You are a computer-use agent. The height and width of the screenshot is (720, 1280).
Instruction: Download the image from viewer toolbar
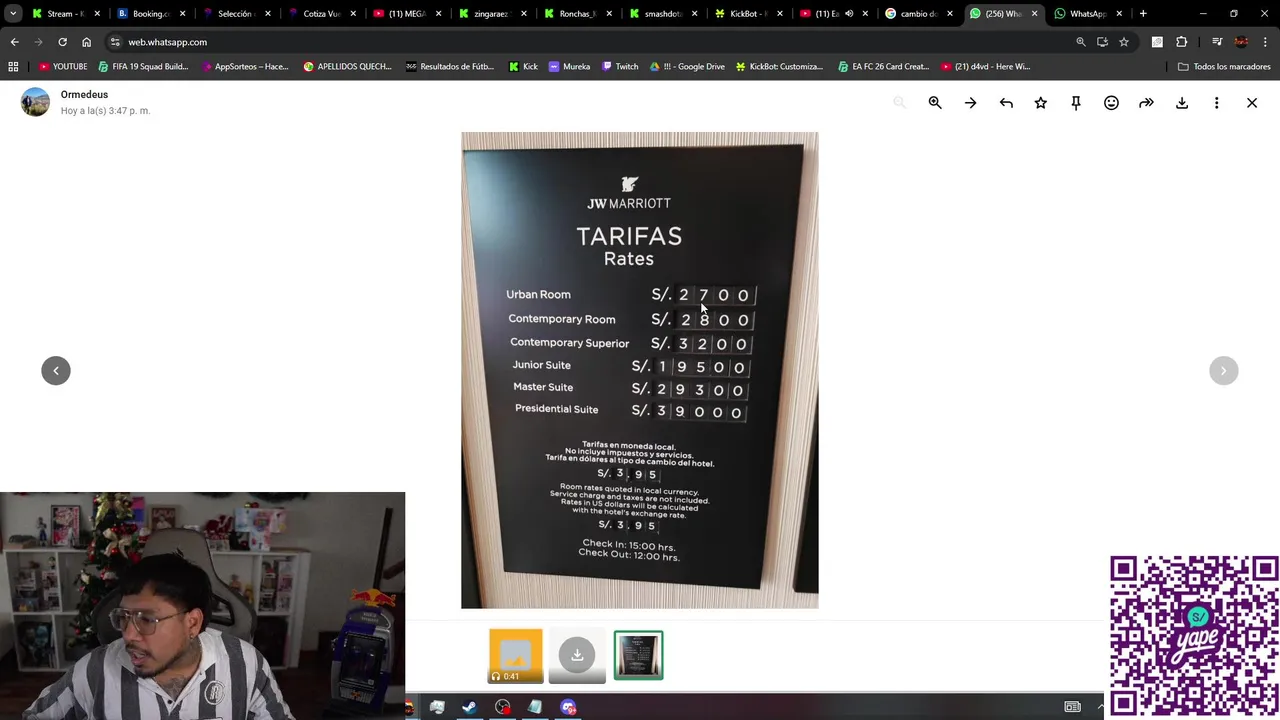pyautogui.click(x=1182, y=103)
